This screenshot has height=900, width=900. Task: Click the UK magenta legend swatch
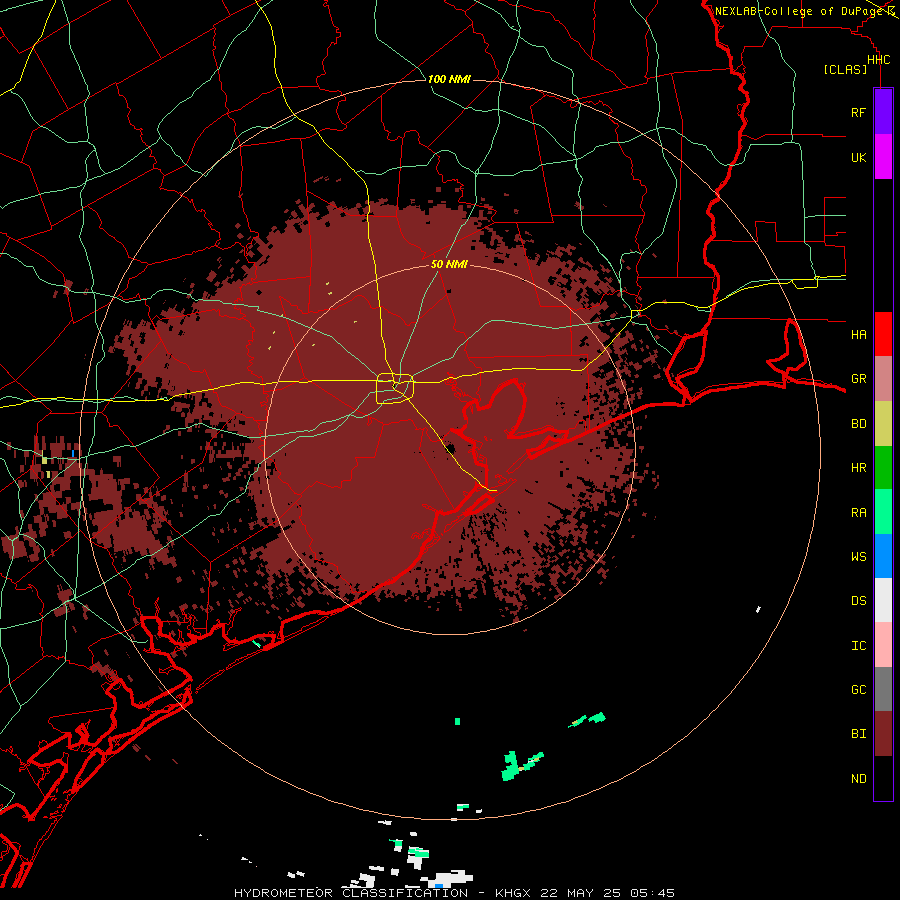883,157
